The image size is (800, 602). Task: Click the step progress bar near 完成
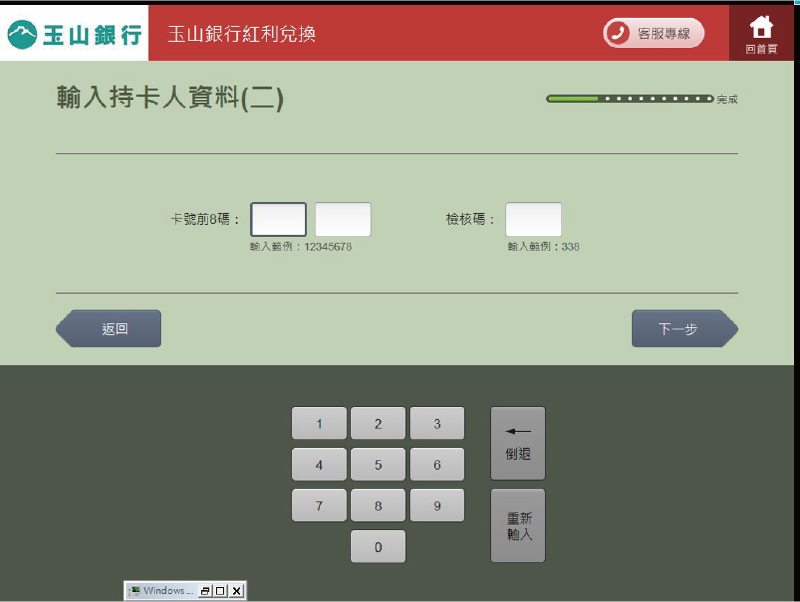pyautogui.click(x=630, y=98)
